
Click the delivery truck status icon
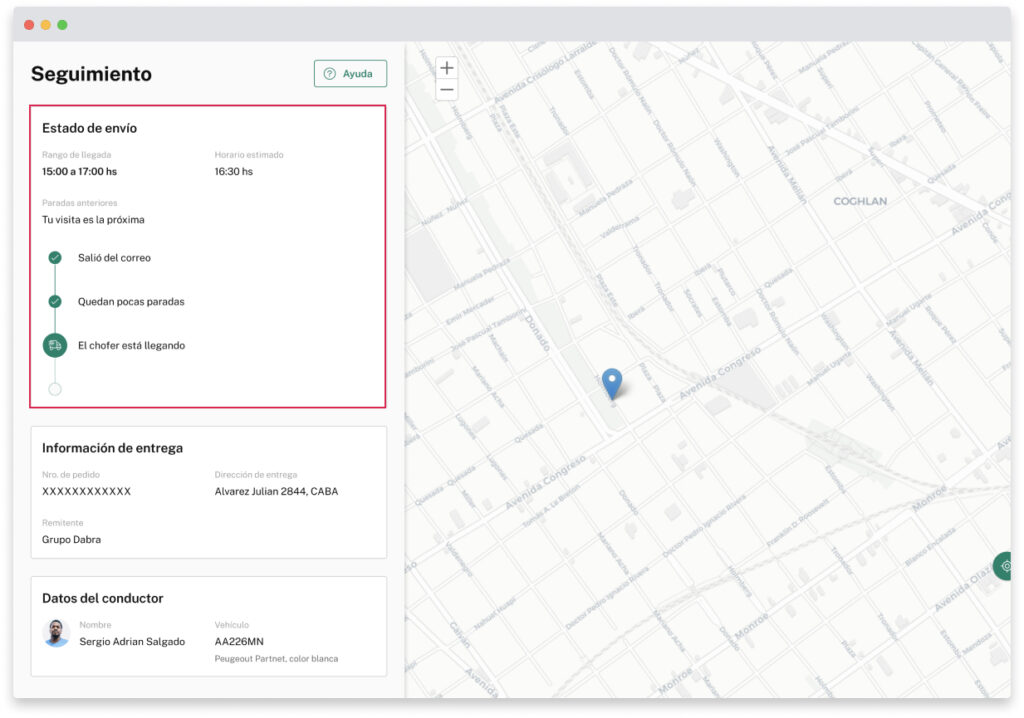[x=55, y=346]
